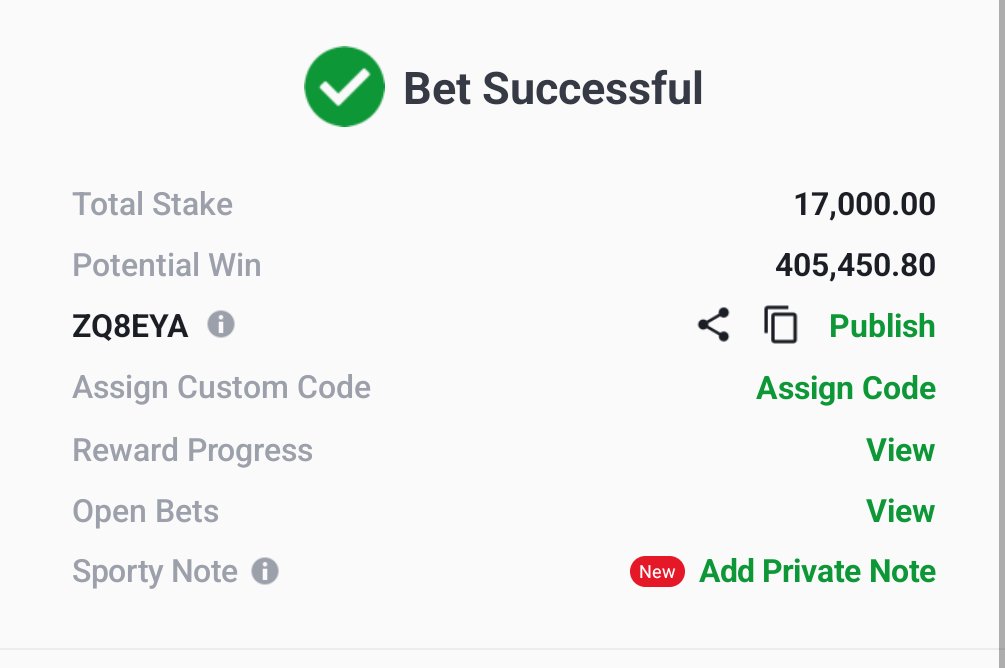View Reward Progress
The width and height of the screenshot is (1005, 668).
[x=901, y=449]
